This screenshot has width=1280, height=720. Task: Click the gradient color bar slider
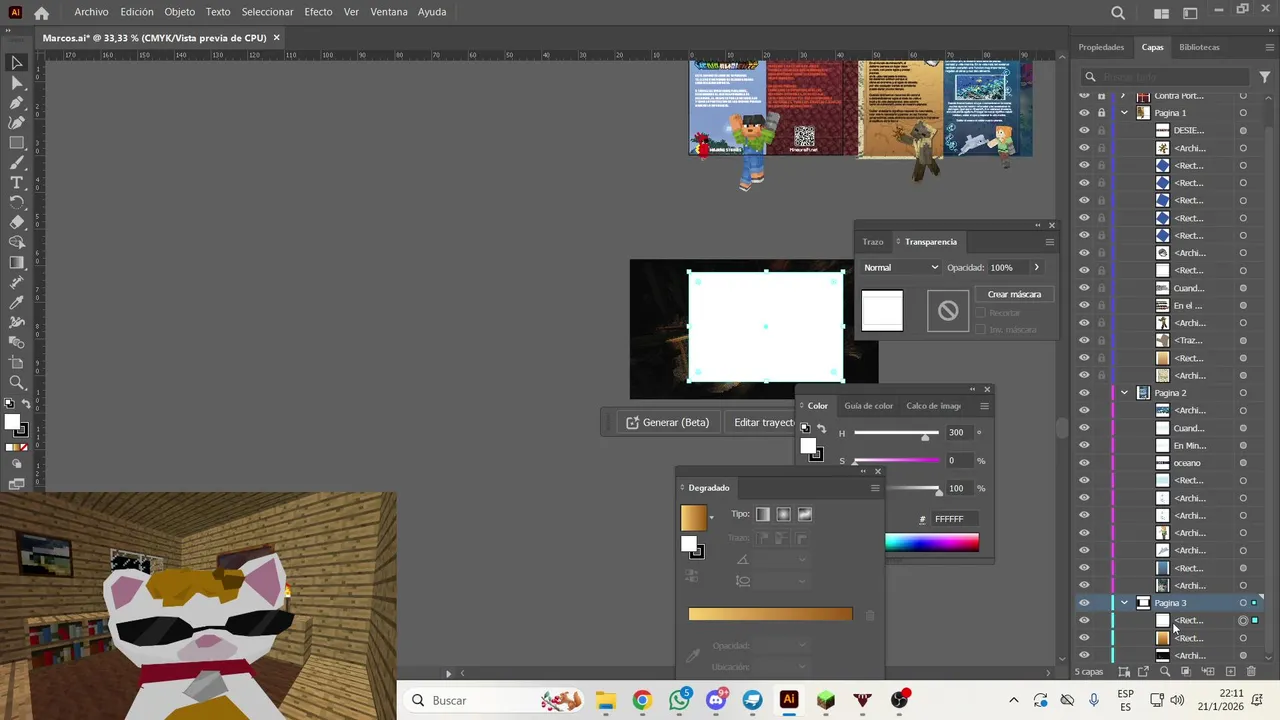click(770, 614)
